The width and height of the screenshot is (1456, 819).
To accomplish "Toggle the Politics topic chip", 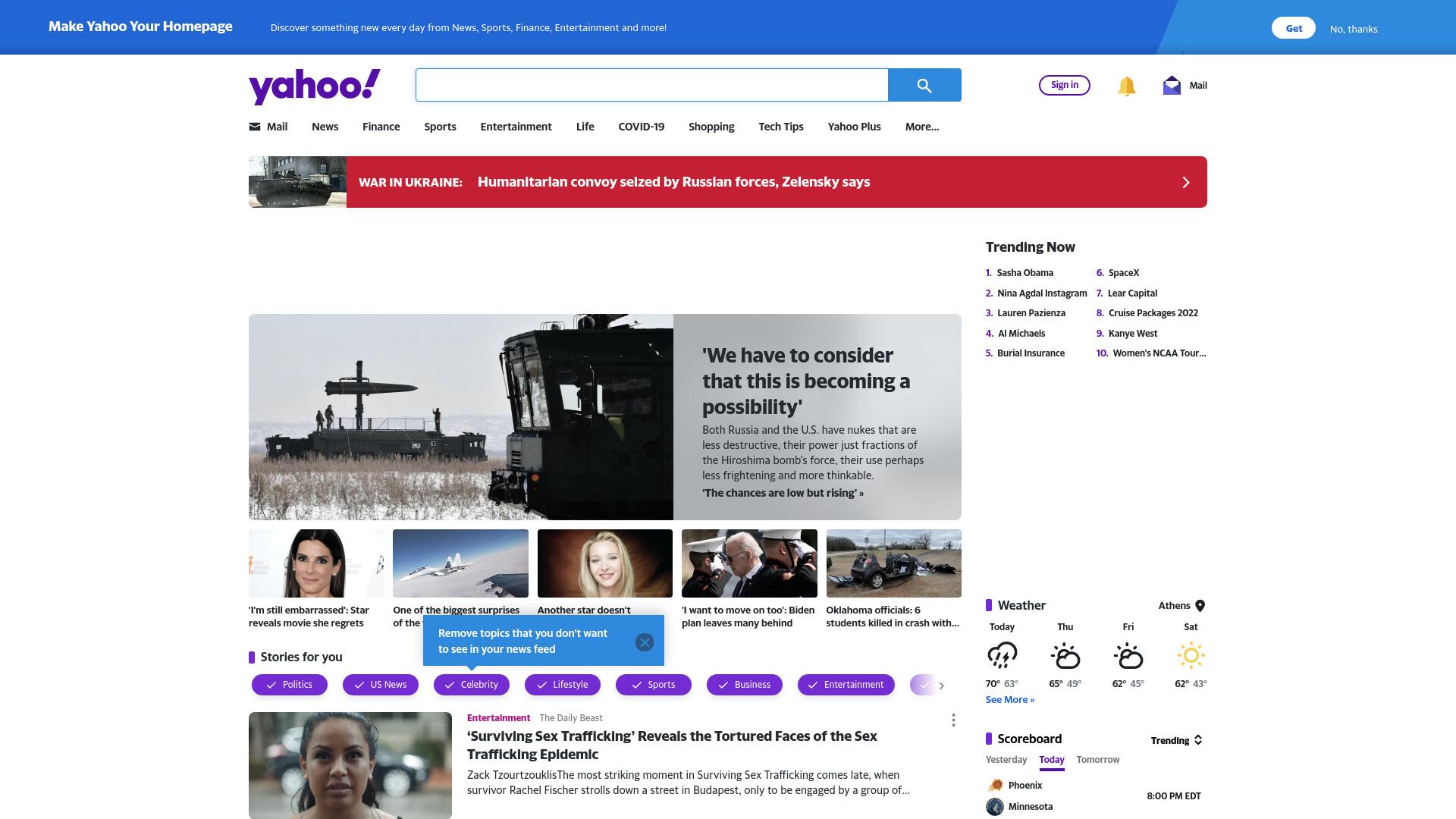I will pos(290,685).
